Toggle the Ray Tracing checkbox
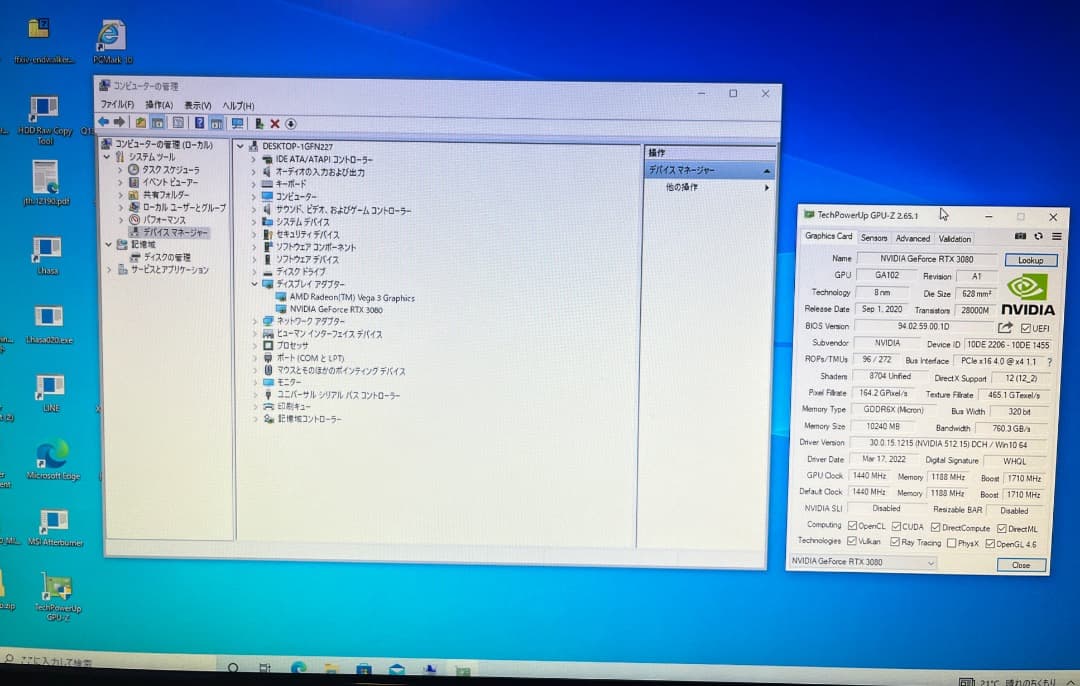 click(x=894, y=542)
